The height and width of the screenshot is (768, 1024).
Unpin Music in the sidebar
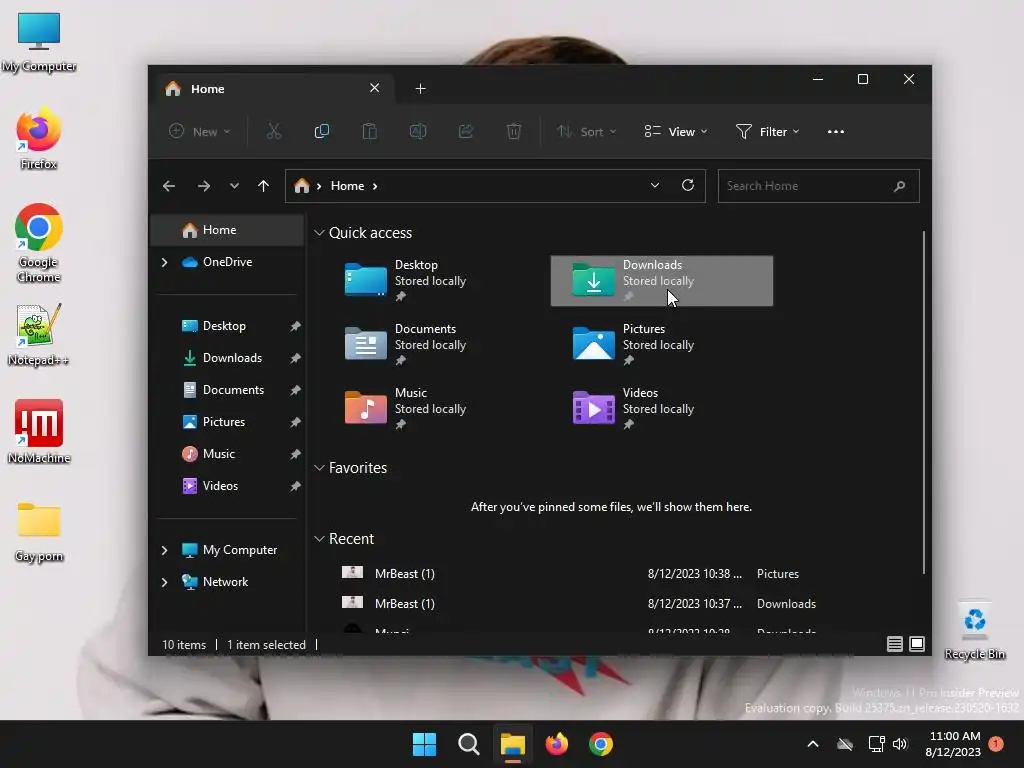point(295,454)
